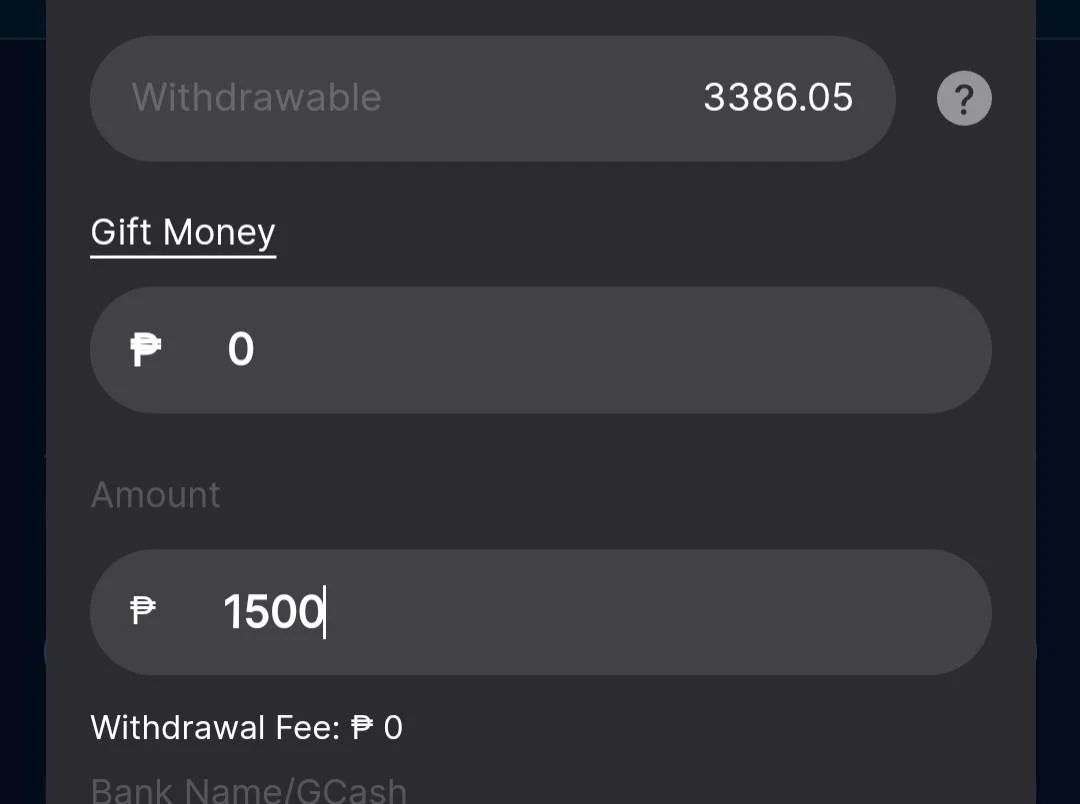Open the underlined Gift Money link
The image size is (1080, 804).
point(183,233)
